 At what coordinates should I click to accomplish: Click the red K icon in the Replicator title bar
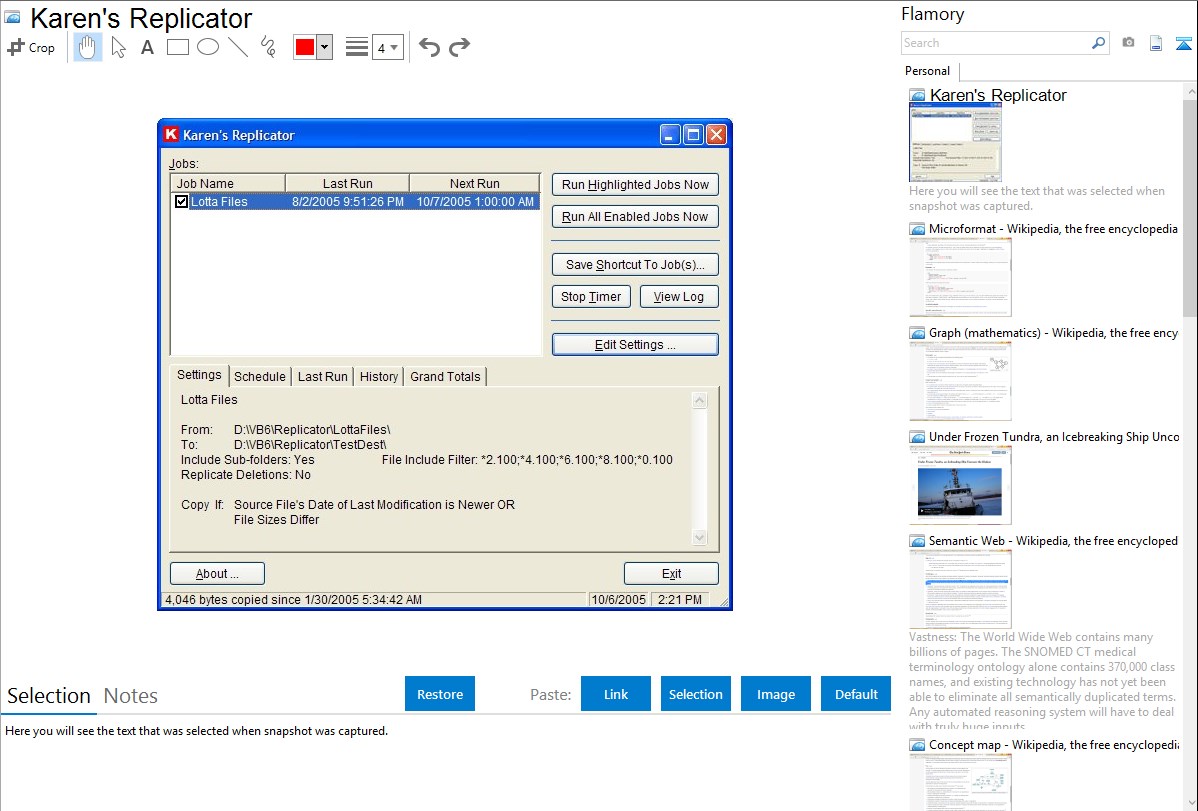point(171,135)
